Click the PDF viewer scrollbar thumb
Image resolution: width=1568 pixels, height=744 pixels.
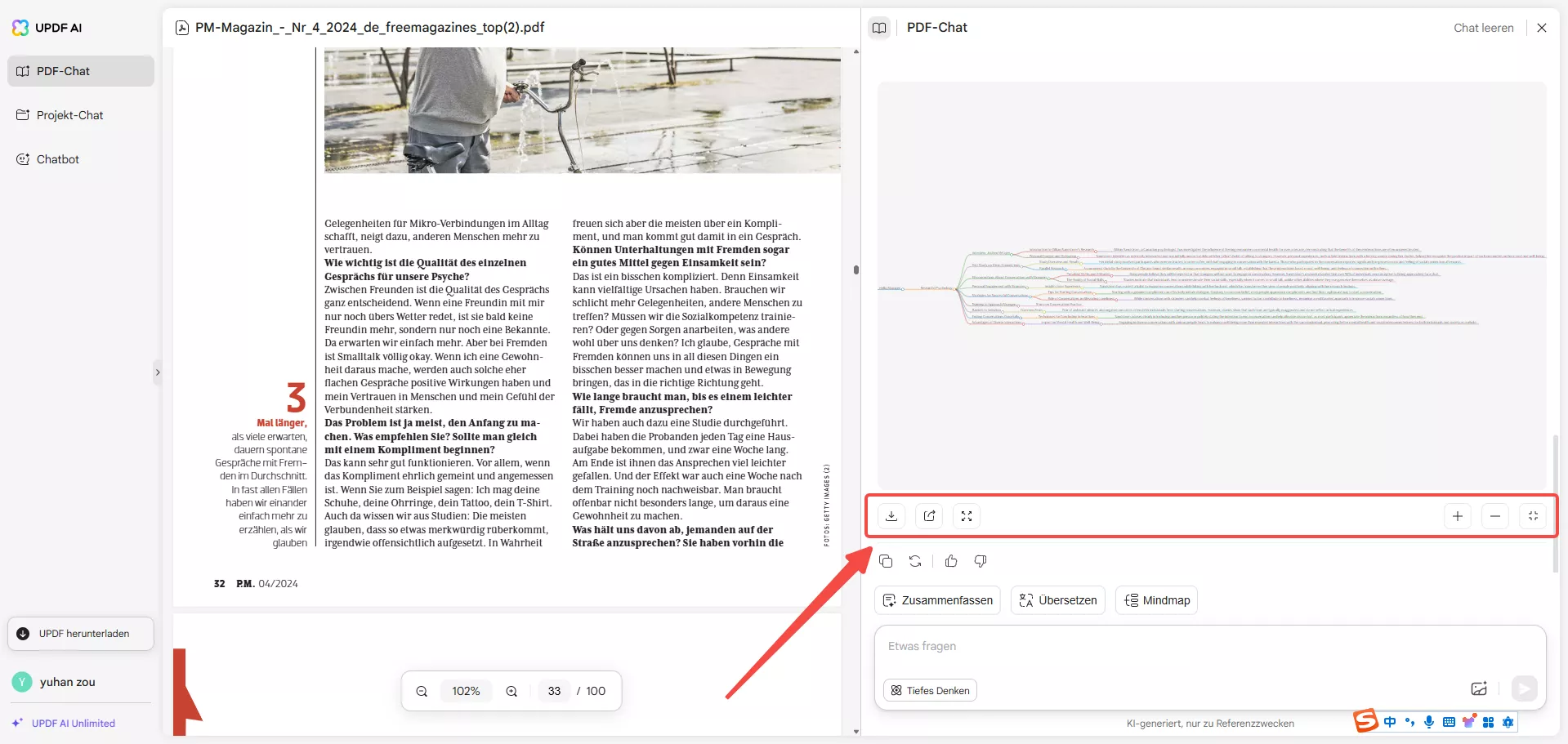point(856,270)
